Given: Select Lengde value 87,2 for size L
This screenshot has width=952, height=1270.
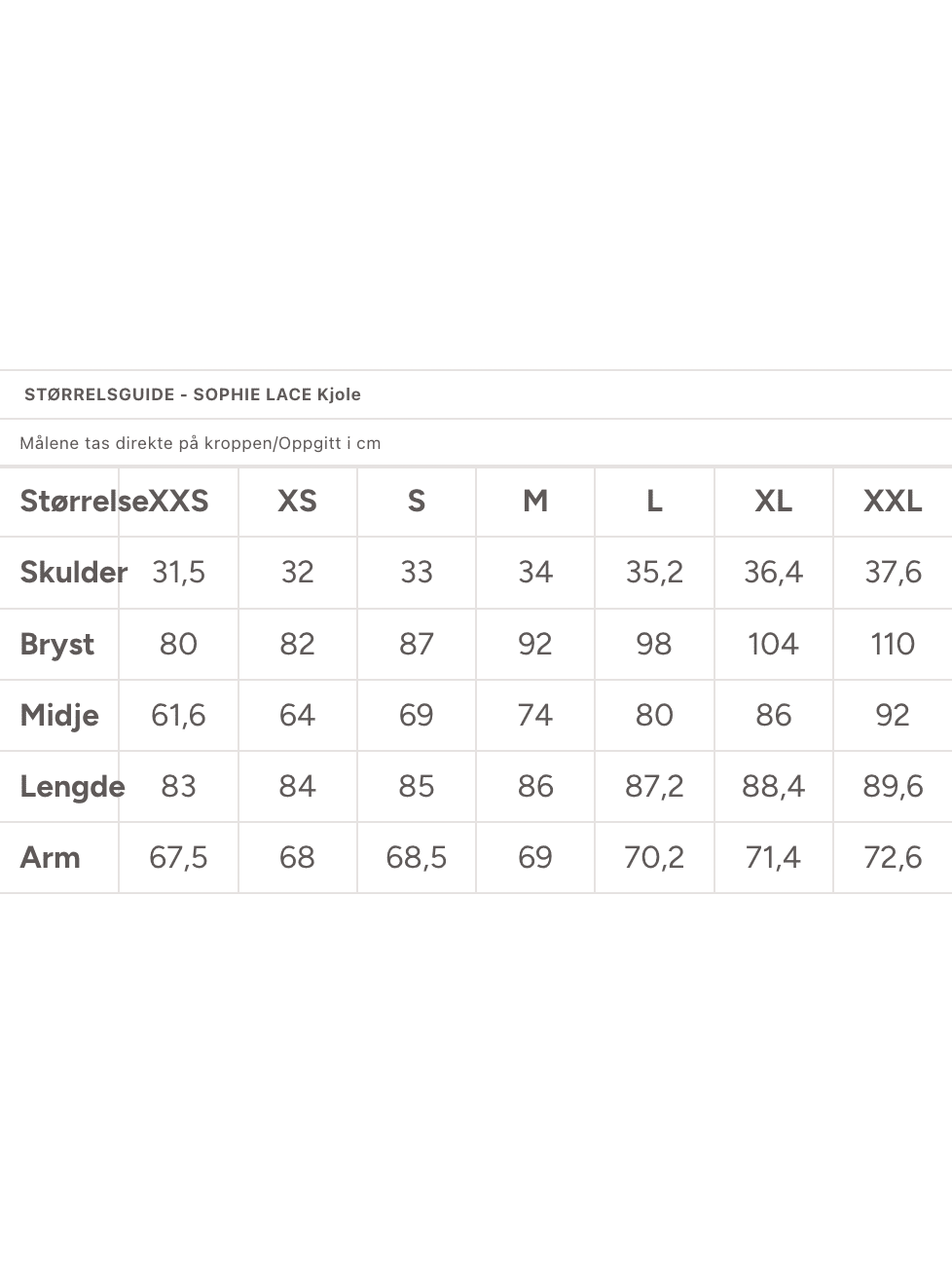Looking at the screenshot, I should [654, 786].
